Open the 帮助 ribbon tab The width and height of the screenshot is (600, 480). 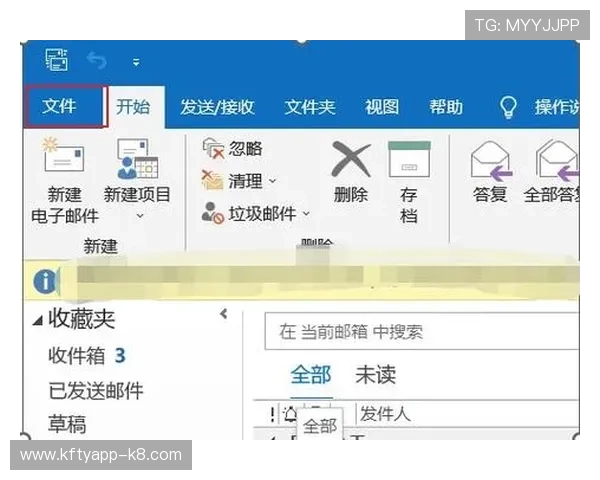coord(446,107)
